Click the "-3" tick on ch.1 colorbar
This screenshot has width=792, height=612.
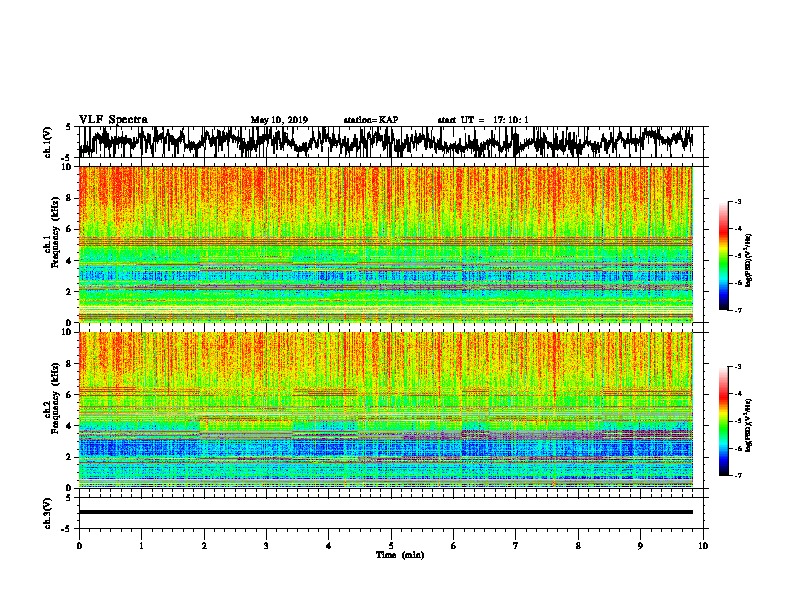pyautogui.click(x=738, y=202)
